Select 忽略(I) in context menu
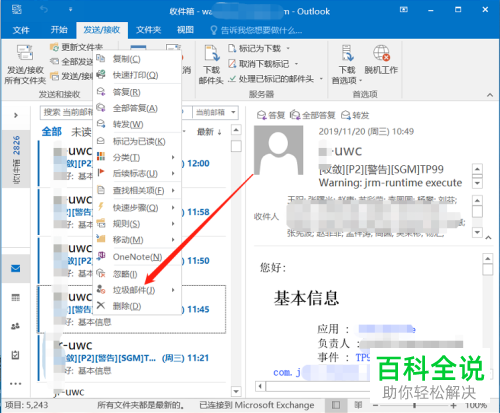This screenshot has height=413, width=500. (137, 274)
